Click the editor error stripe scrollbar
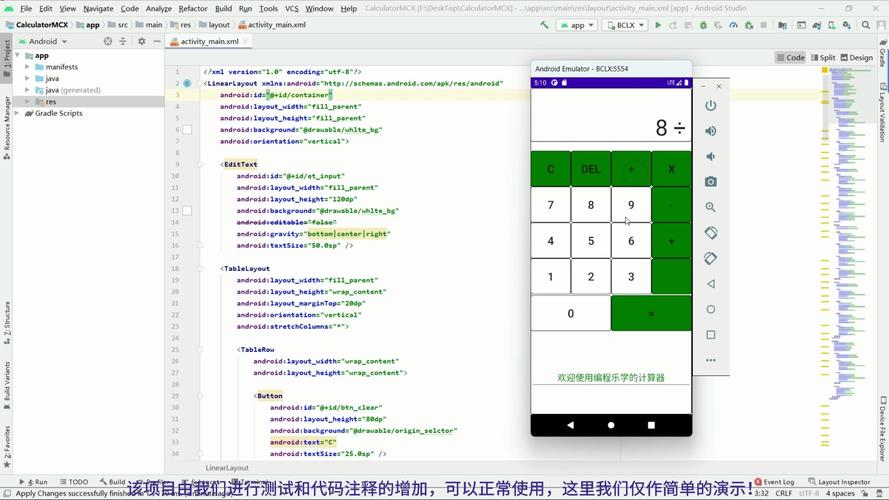 pos(824,261)
